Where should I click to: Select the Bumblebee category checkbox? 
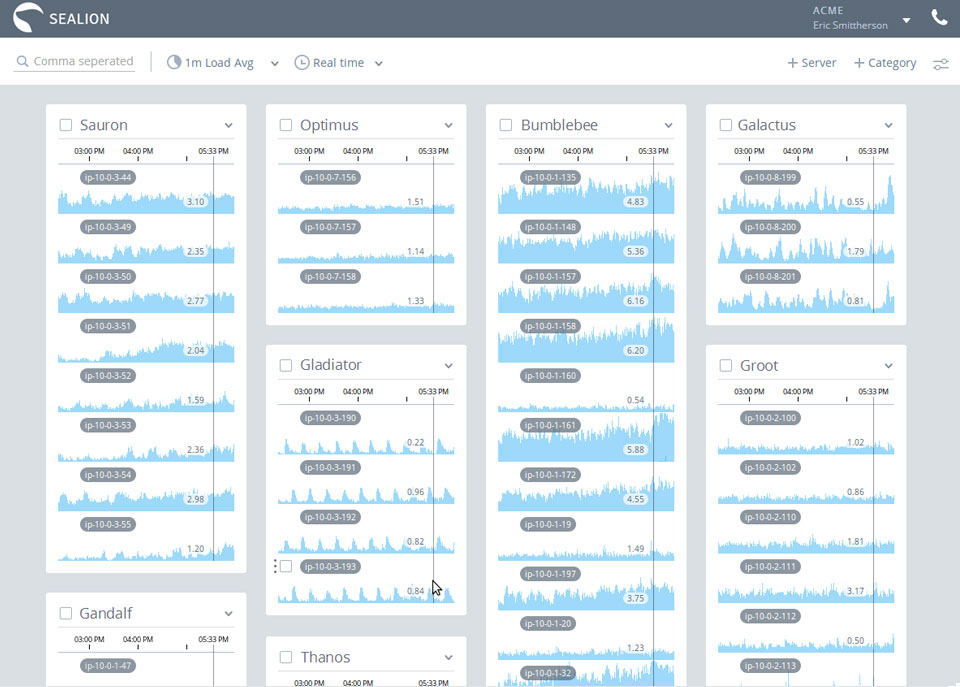(506, 125)
